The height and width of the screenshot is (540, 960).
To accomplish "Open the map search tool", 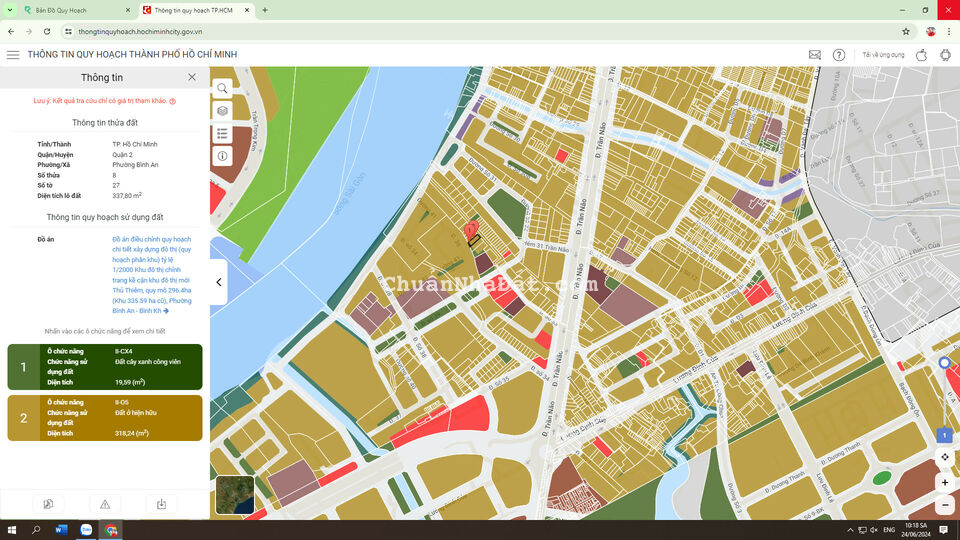I will 222,88.
